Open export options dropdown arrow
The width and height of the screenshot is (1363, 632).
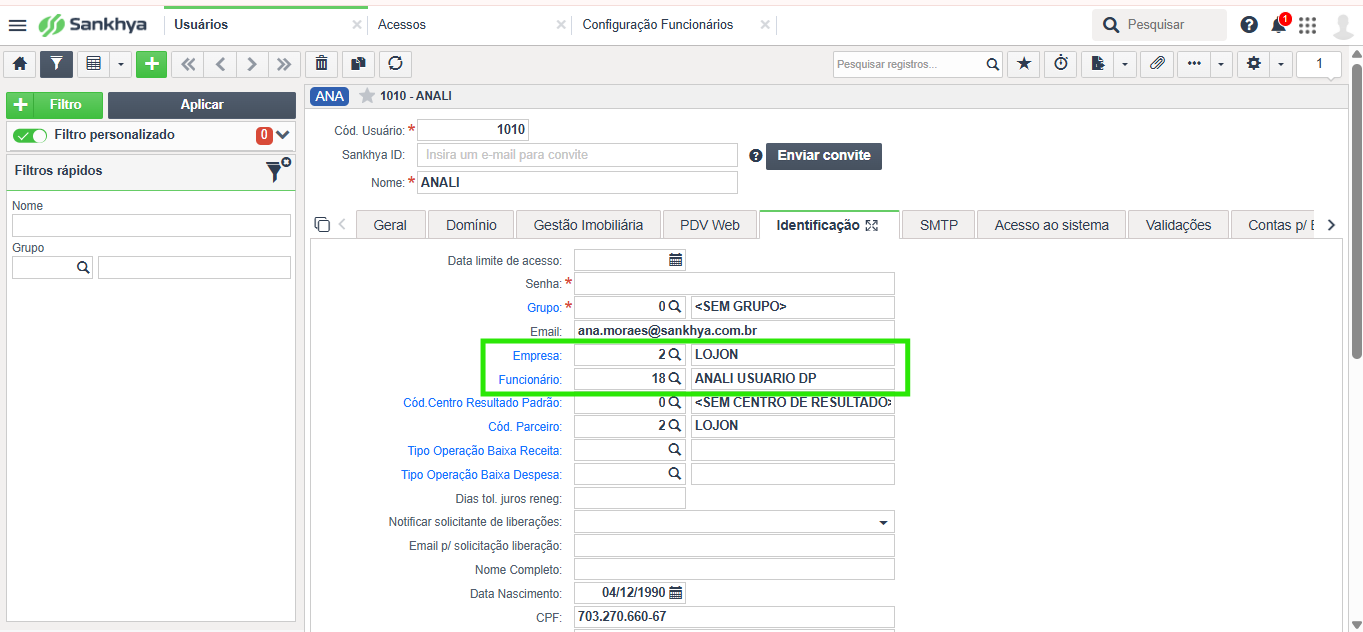coord(1125,64)
